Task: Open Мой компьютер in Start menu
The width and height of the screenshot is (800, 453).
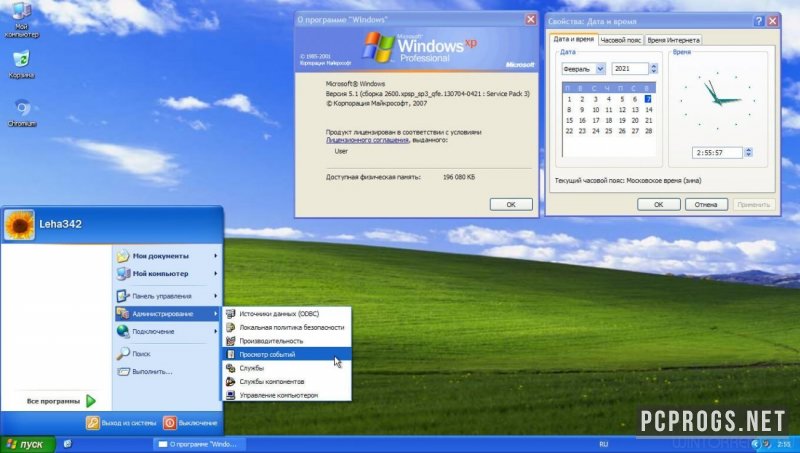Action: pos(166,273)
